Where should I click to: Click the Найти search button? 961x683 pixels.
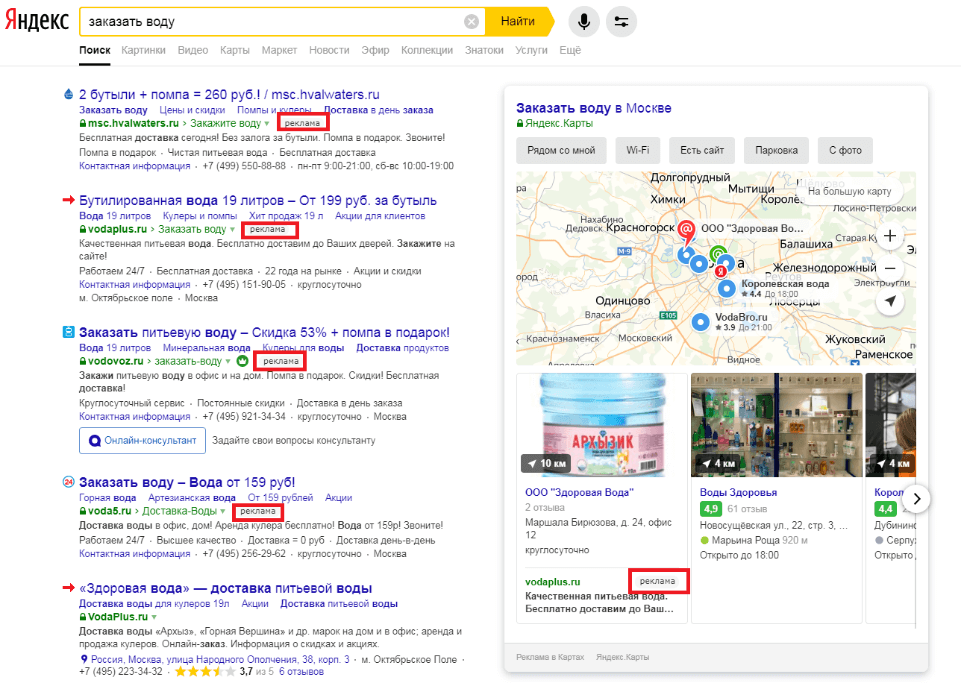[x=518, y=21]
